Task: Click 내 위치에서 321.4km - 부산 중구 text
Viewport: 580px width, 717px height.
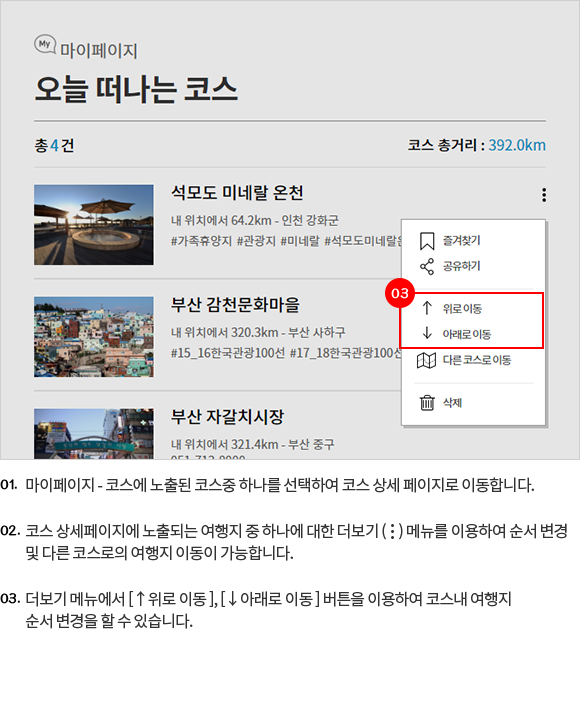Action: (x=252, y=444)
